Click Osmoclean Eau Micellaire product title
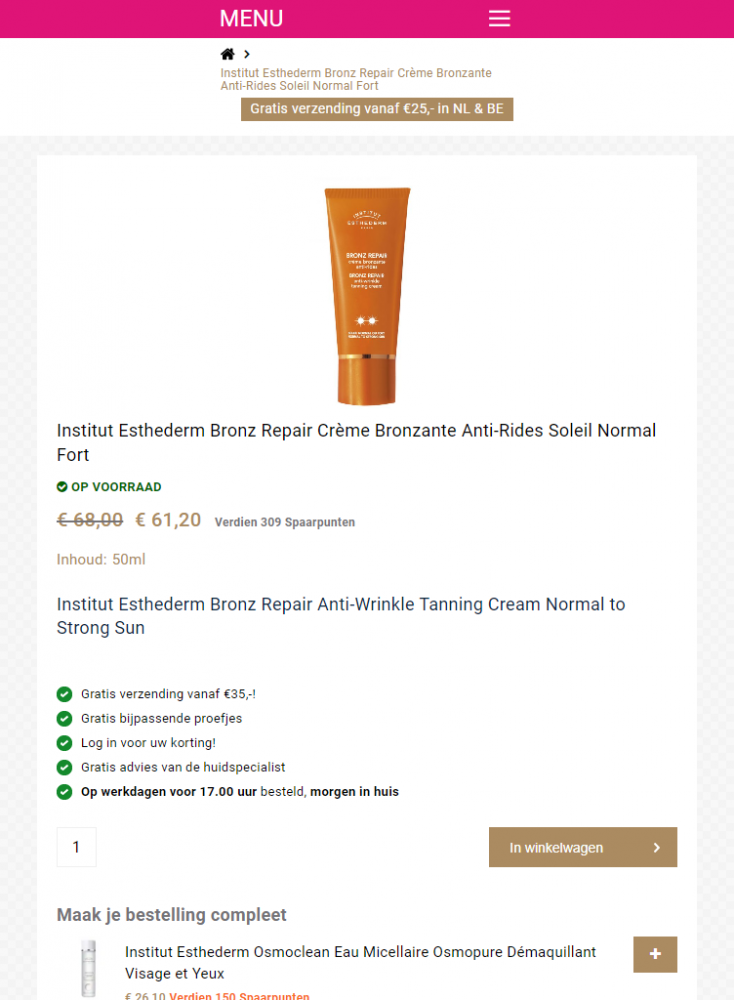 (360, 962)
